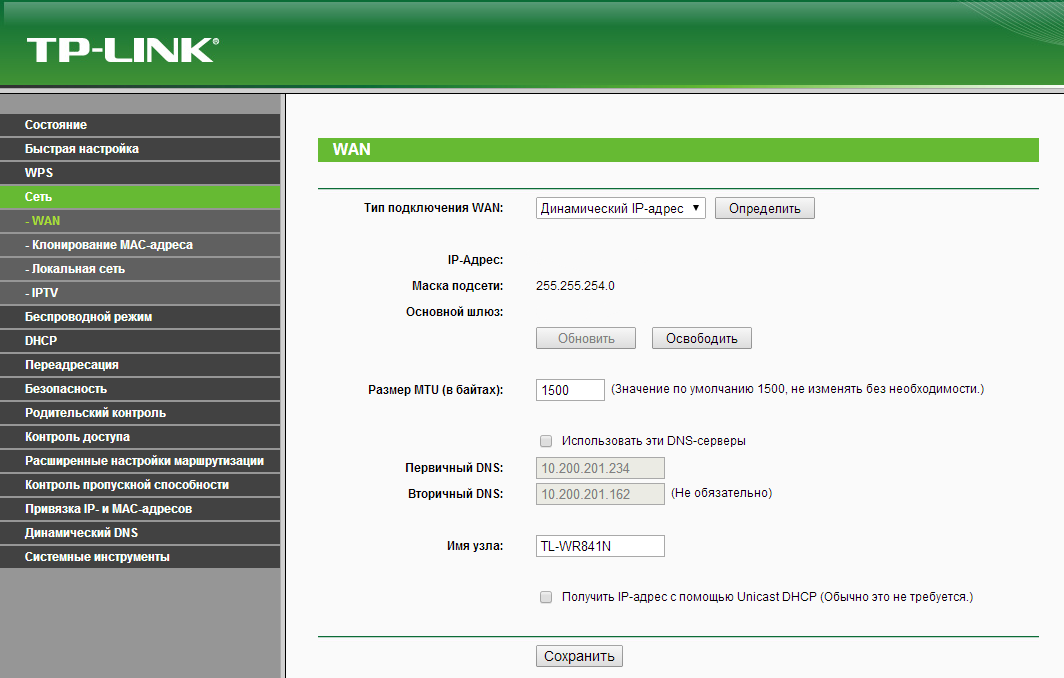Screen dimensions: 1064x678
Task: Click the 'Определить' button
Action: [764, 208]
